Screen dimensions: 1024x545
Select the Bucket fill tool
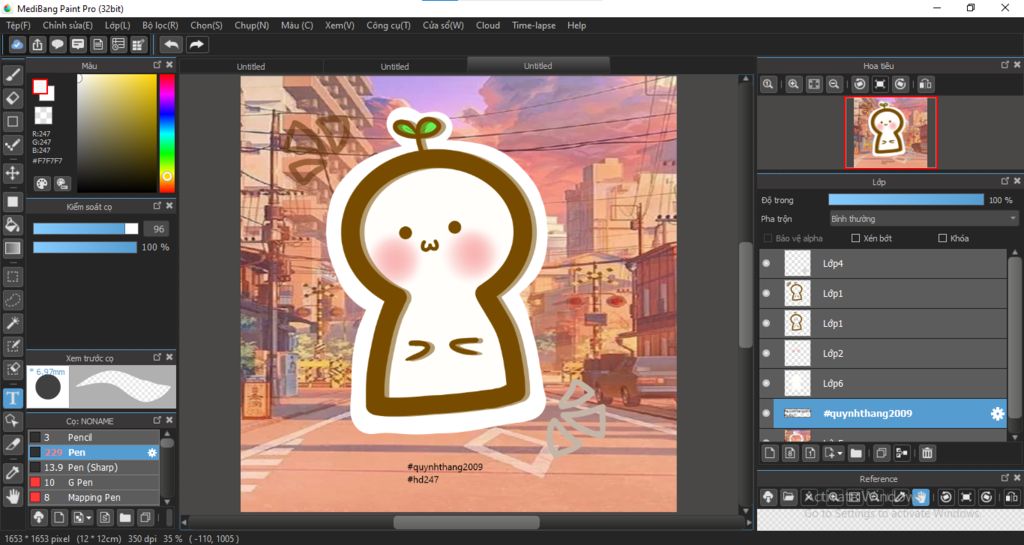pos(12,225)
